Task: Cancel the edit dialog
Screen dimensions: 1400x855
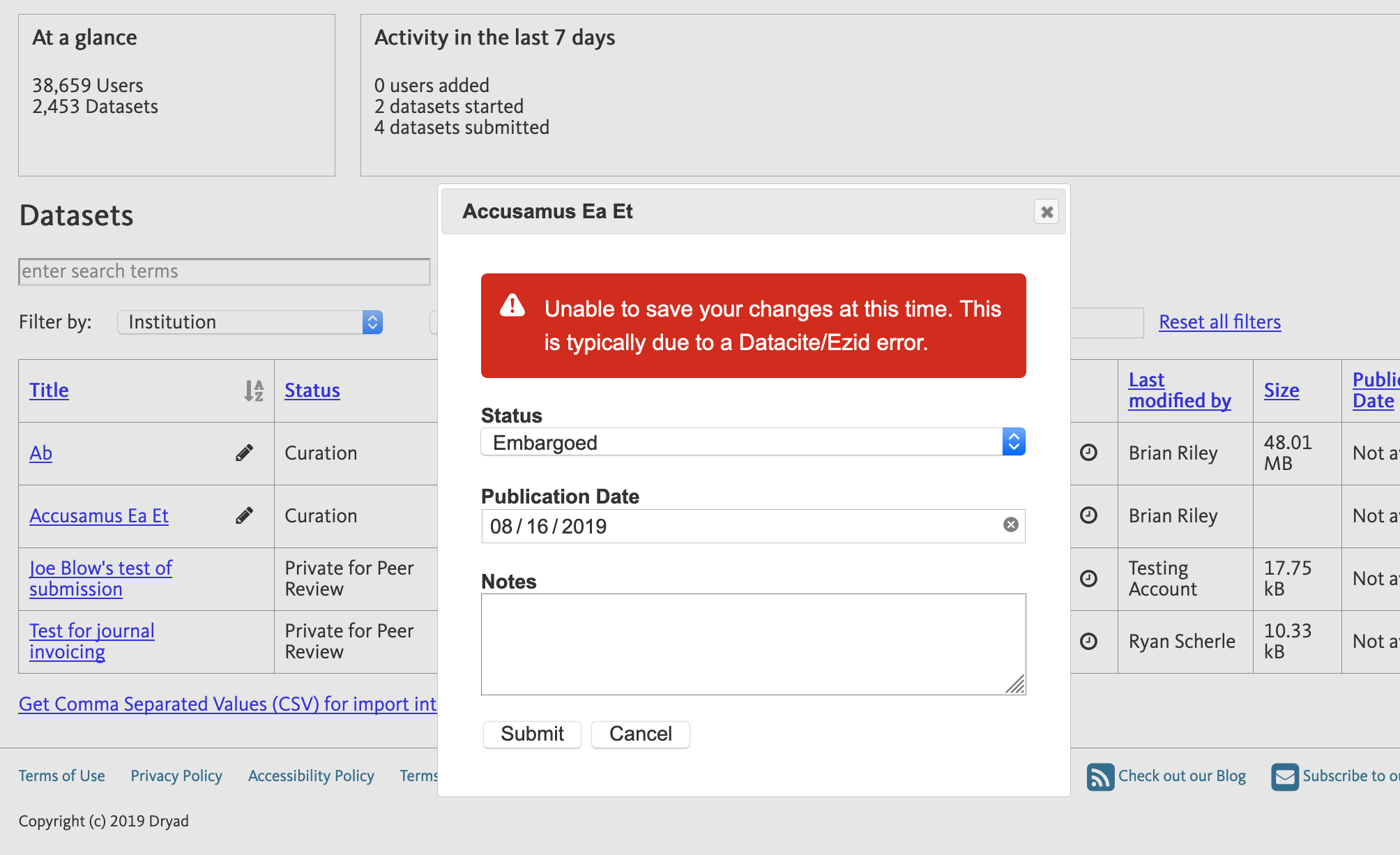Action: [x=639, y=734]
